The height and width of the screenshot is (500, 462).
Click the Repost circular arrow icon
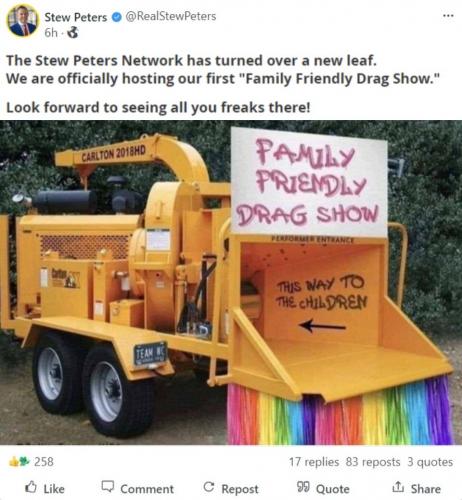(209, 487)
